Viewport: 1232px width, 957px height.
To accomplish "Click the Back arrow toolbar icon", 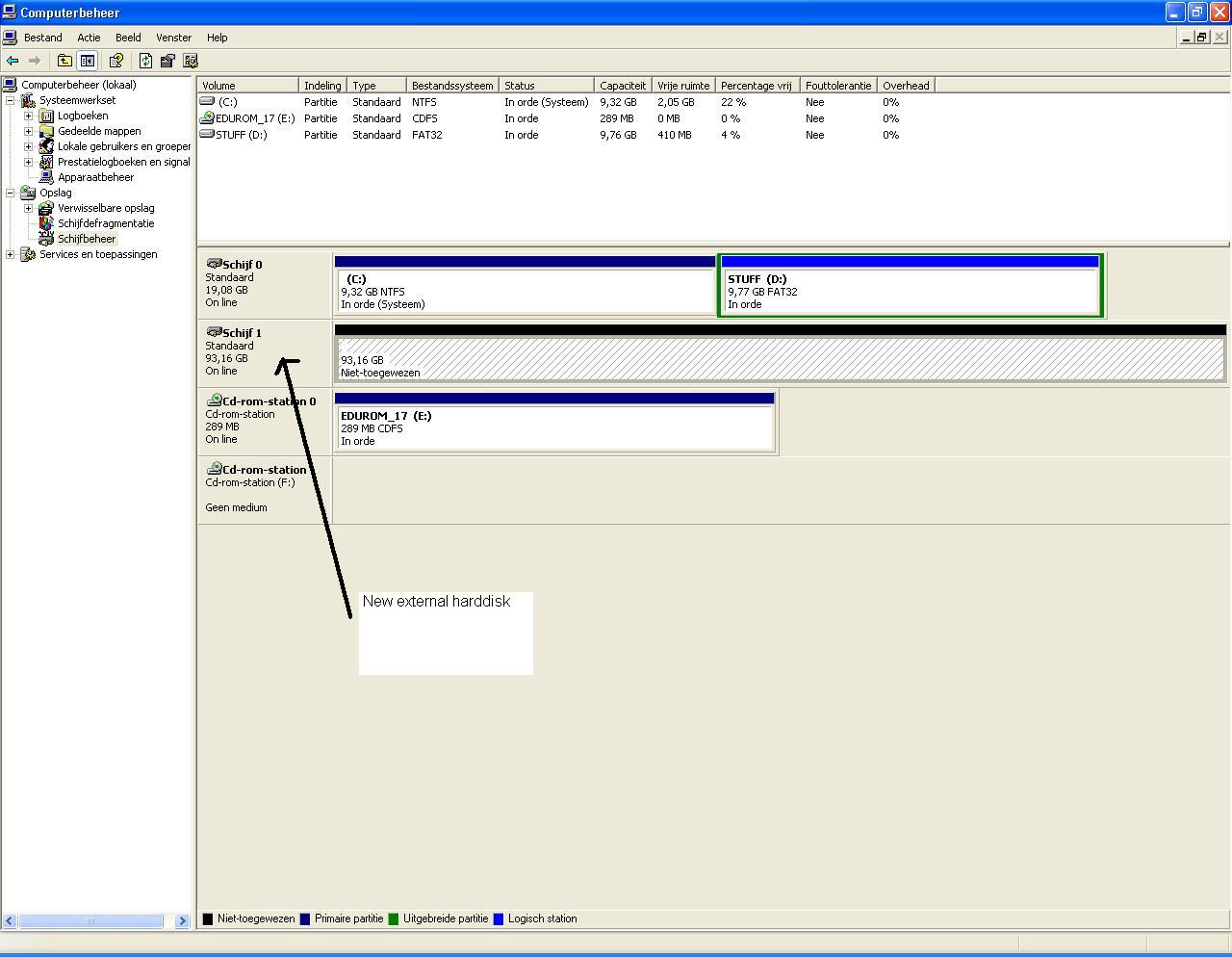I will (x=13, y=61).
